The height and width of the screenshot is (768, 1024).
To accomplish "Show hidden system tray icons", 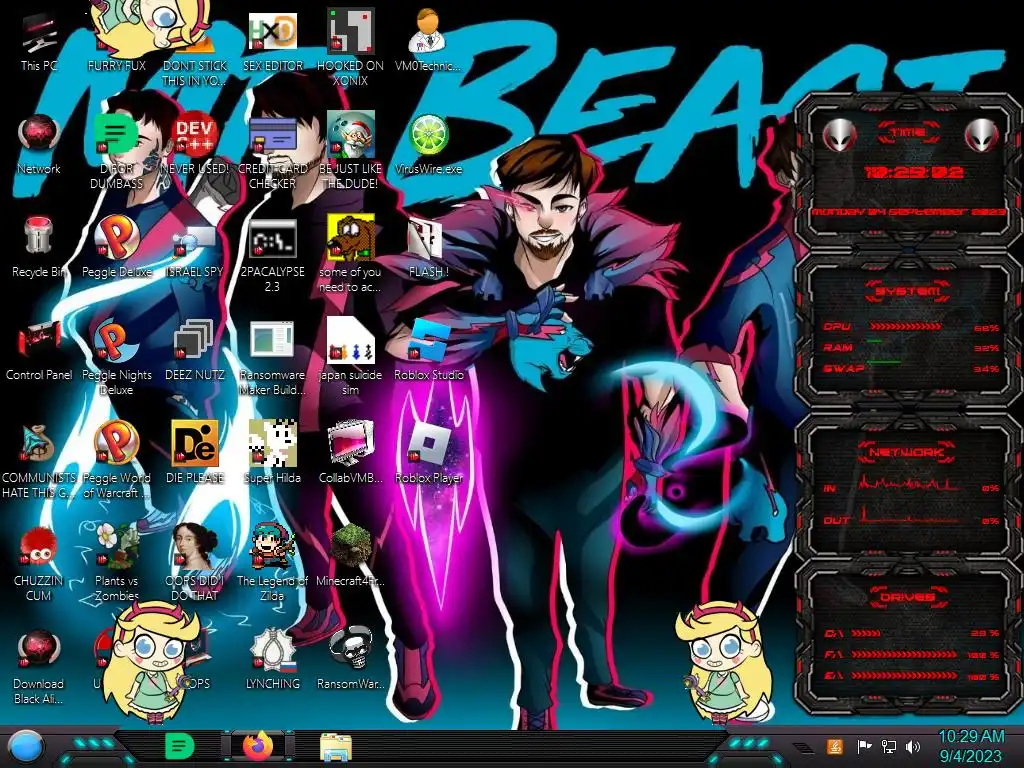I will pos(802,747).
